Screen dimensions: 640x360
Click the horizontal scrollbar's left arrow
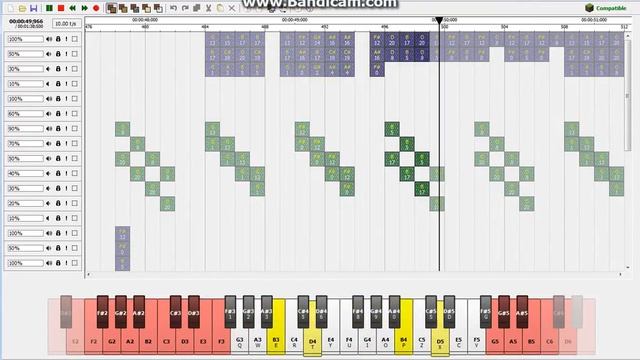[x=88, y=275]
